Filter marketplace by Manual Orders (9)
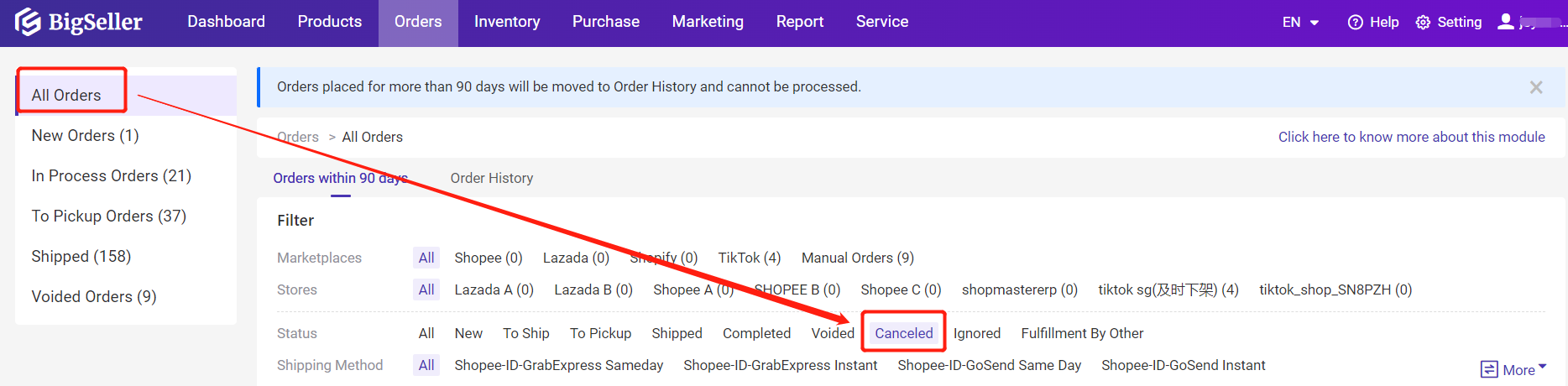The image size is (1568, 386). pyautogui.click(x=858, y=258)
